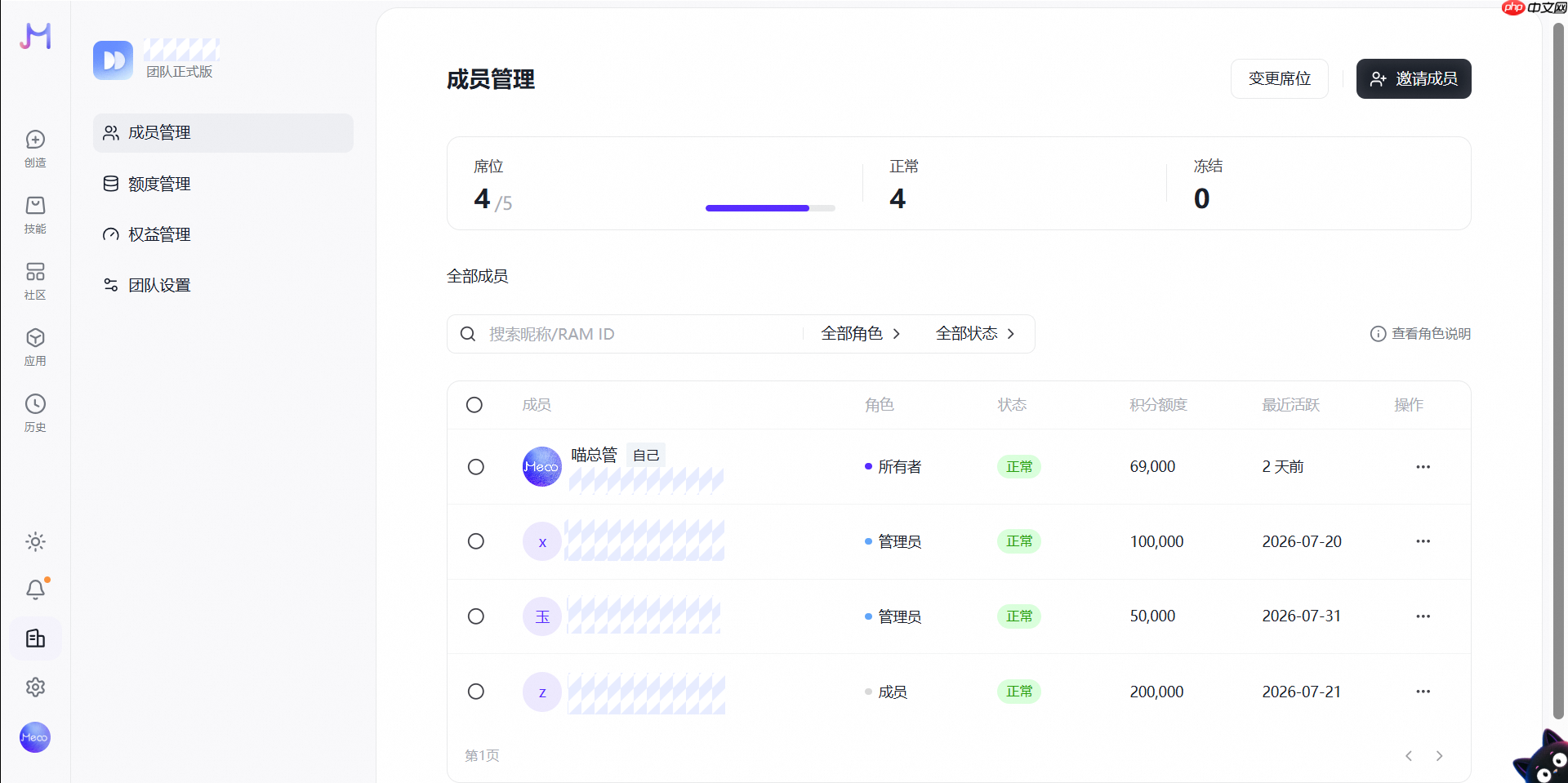1568x783 pixels.
Task: Open notifications bell icon
Action: (35, 589)
